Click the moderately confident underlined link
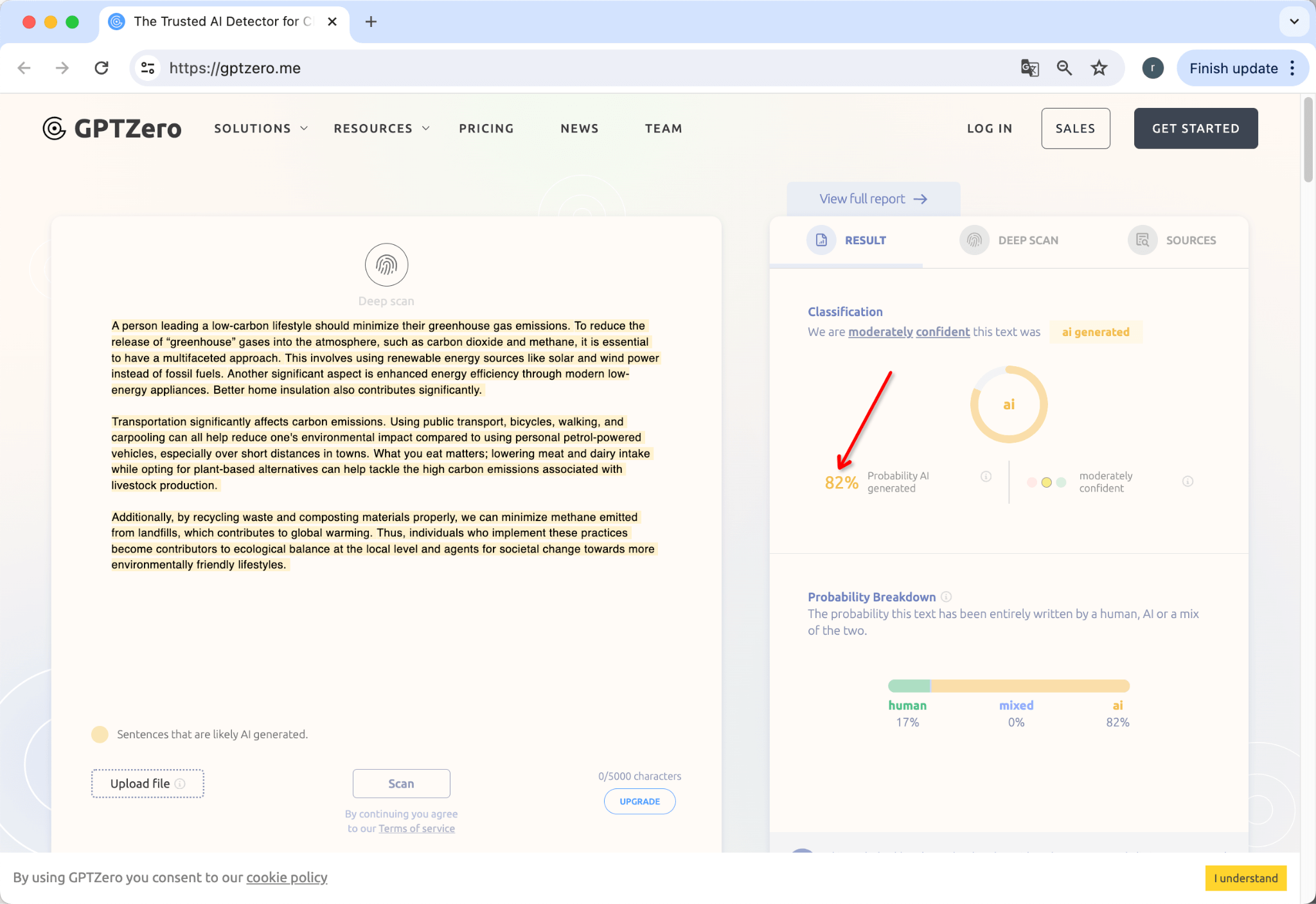 (x=909, y=332)
